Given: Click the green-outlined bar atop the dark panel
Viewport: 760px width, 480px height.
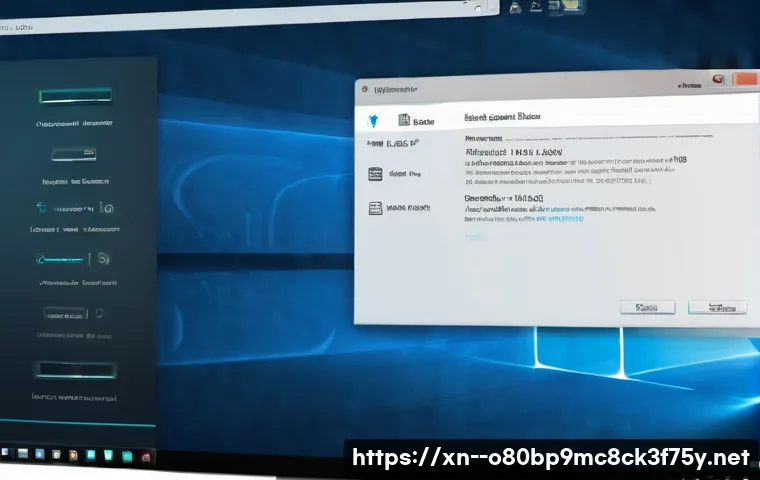Looking at the screenshot, I should pos(75,96).
